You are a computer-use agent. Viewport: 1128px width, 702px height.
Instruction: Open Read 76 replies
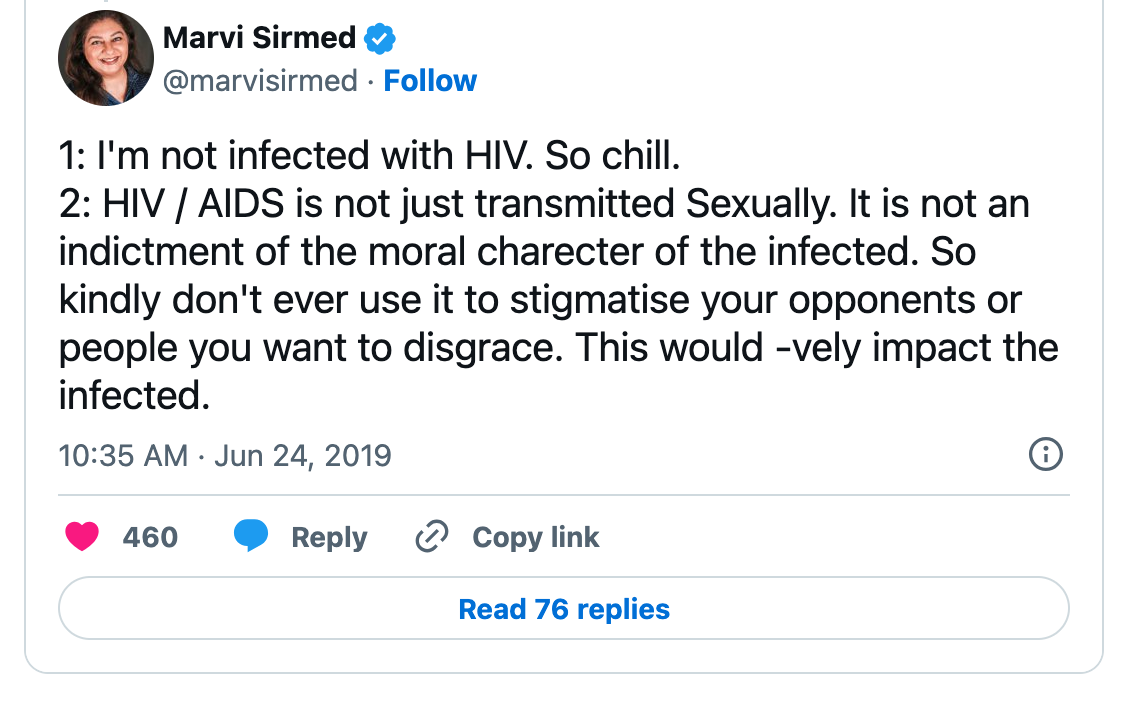point(564,609)
